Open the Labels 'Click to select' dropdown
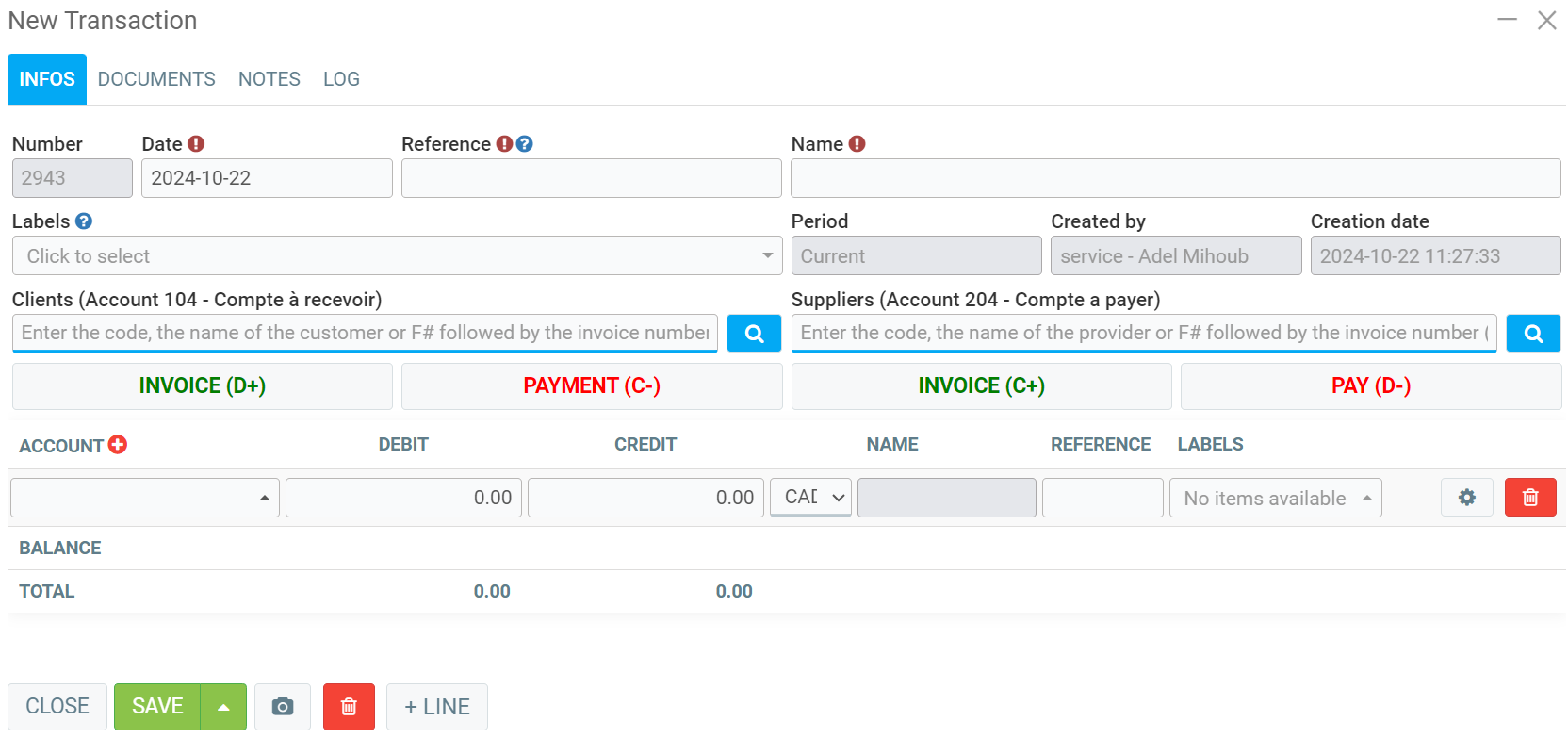Image resolution: width=1568 pixels, height=738 pixels. 397,256
